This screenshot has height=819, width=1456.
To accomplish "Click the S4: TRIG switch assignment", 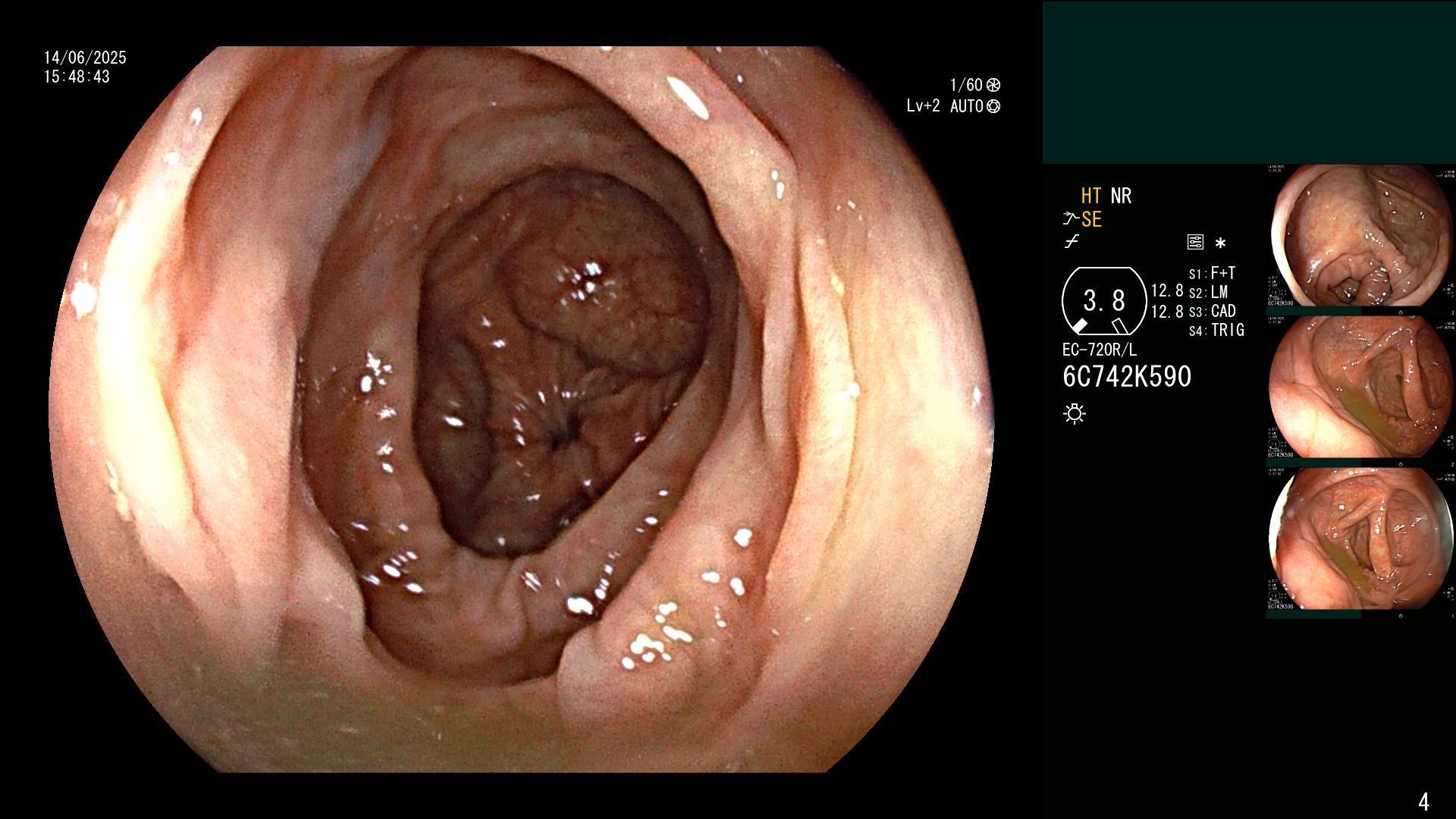I will click(1217, 331).
